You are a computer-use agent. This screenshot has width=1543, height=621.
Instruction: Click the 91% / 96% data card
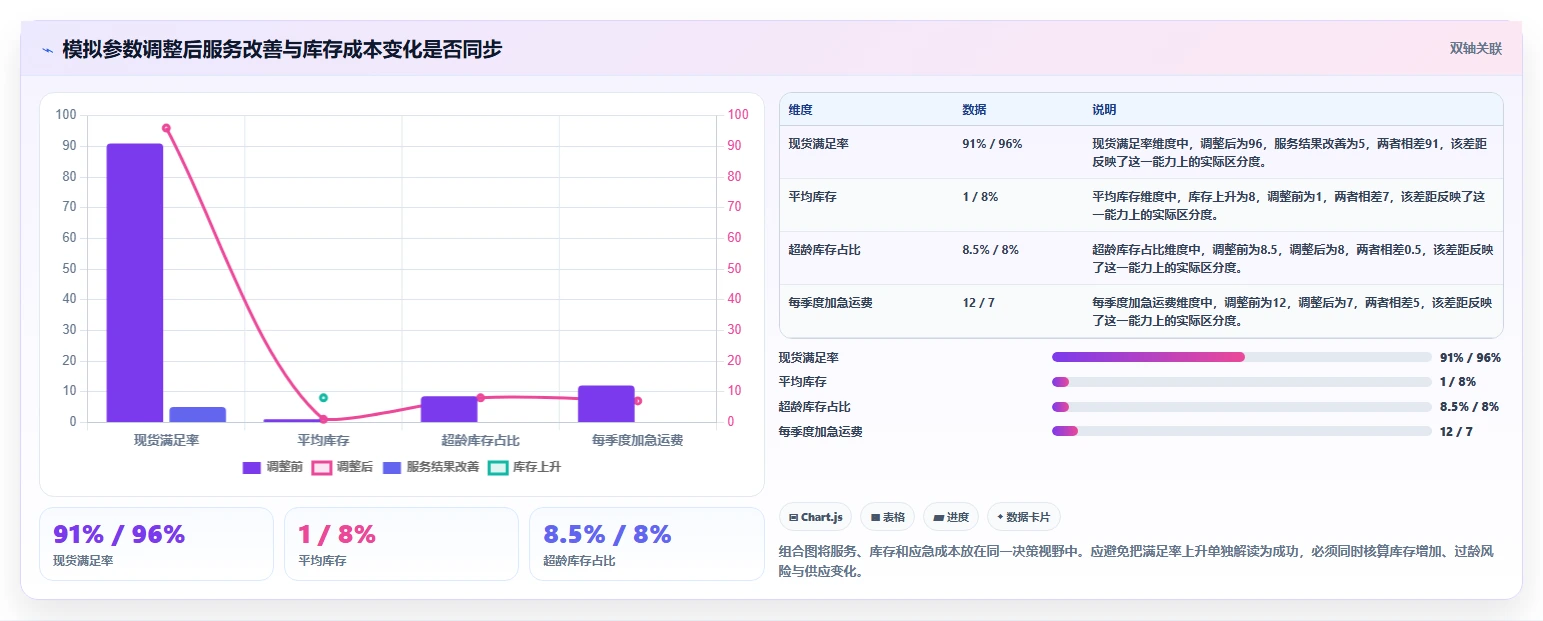[x=156, y=544]
